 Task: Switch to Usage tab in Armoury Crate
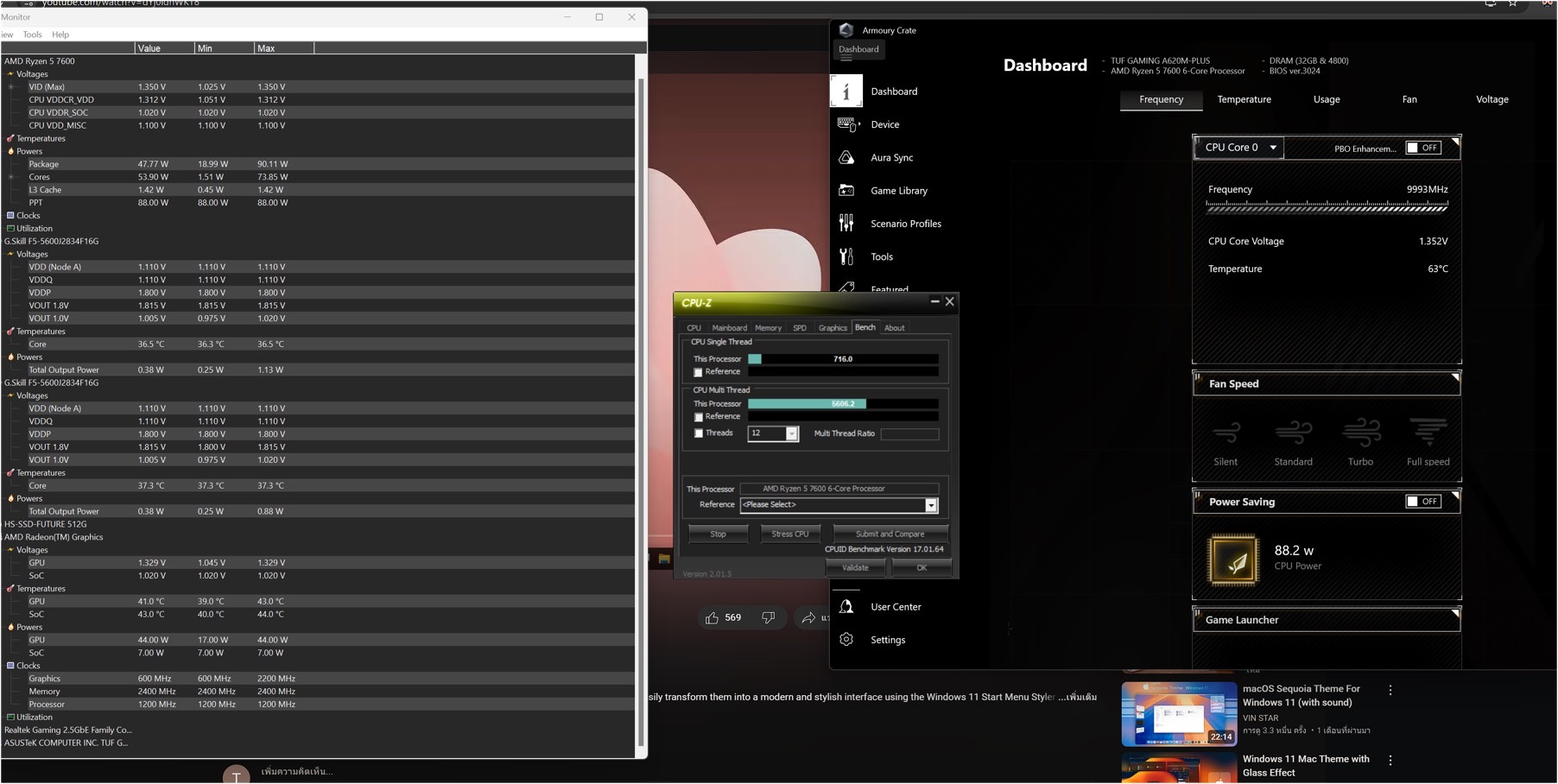coord(1327,99)
